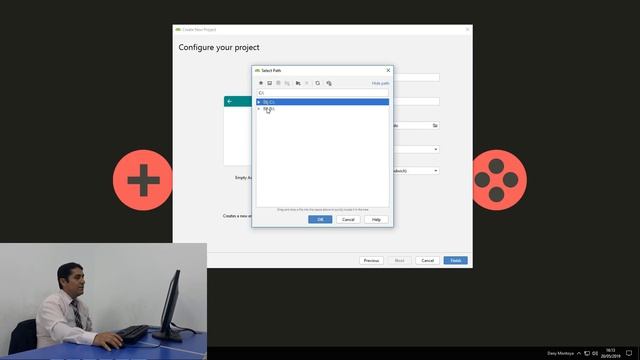640x360 pixels.
Task: Close the Select Path dialog
Action: click(x=388, y=70)
